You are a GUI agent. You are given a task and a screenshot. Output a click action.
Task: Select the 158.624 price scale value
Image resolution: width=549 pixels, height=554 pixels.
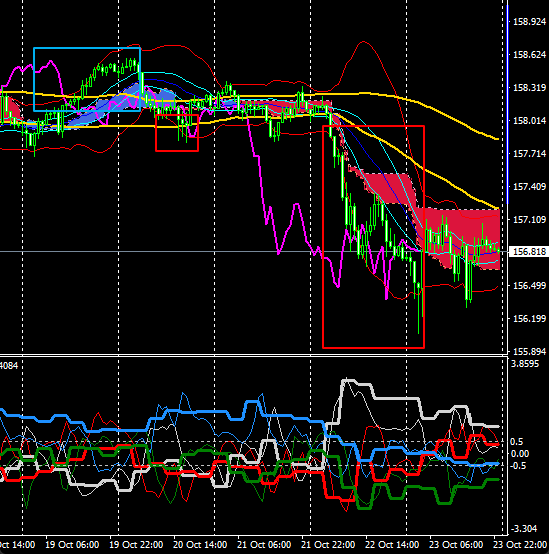pyautogui.click(x=529, y=55)
